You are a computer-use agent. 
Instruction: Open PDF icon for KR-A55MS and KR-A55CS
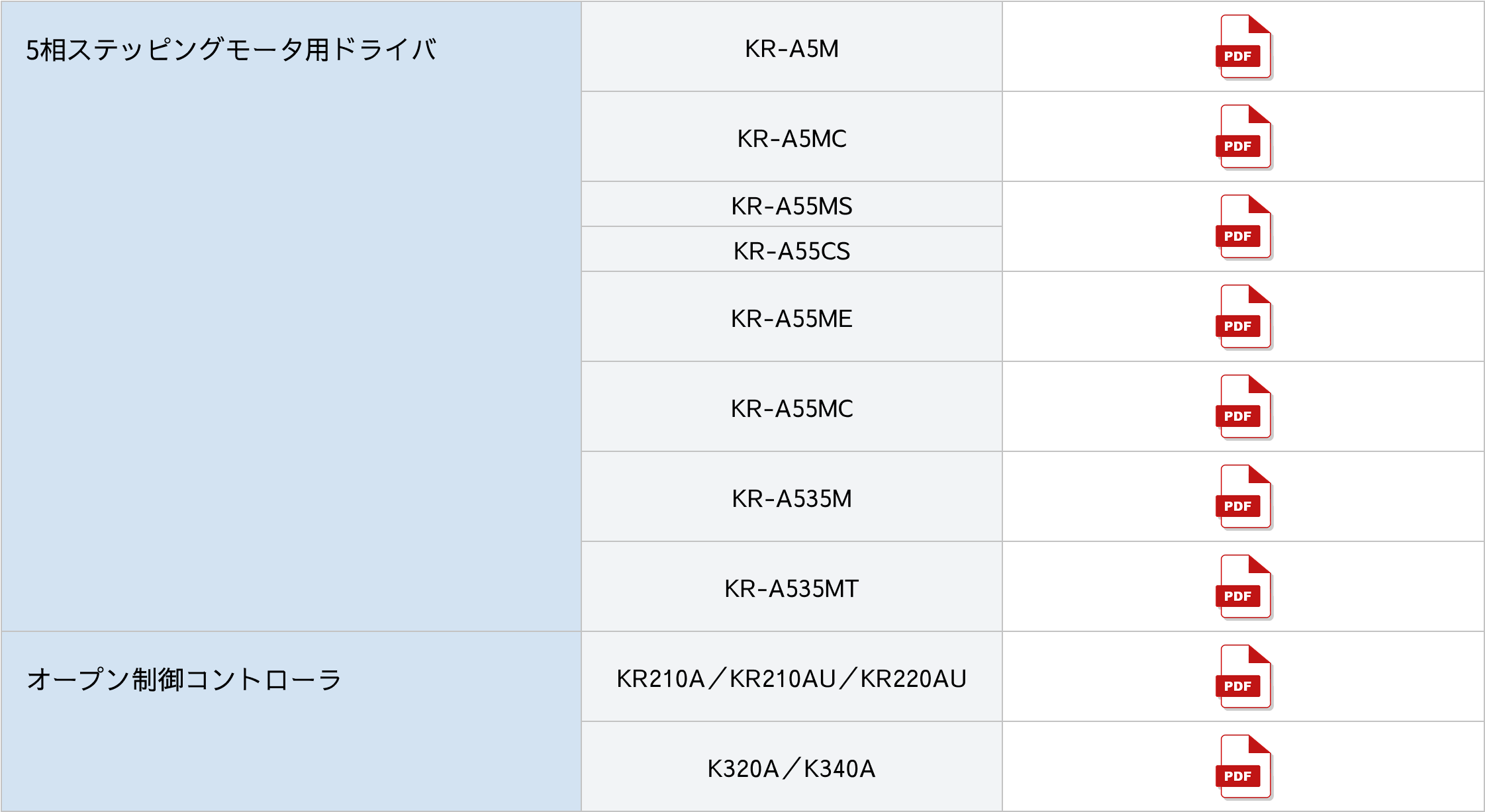1244,227
